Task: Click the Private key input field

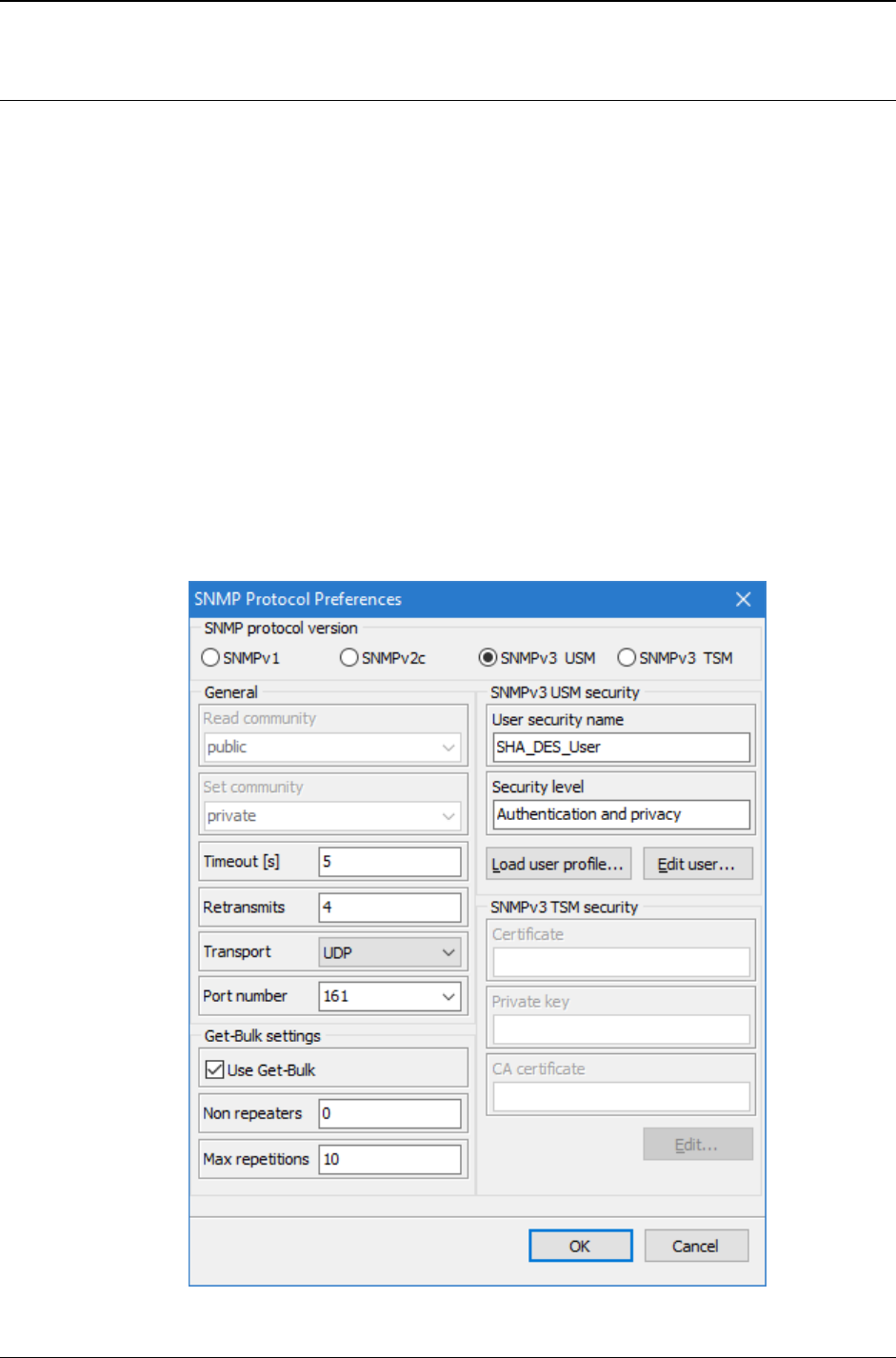Action: pyautogui.click(x=622, y=1029)
